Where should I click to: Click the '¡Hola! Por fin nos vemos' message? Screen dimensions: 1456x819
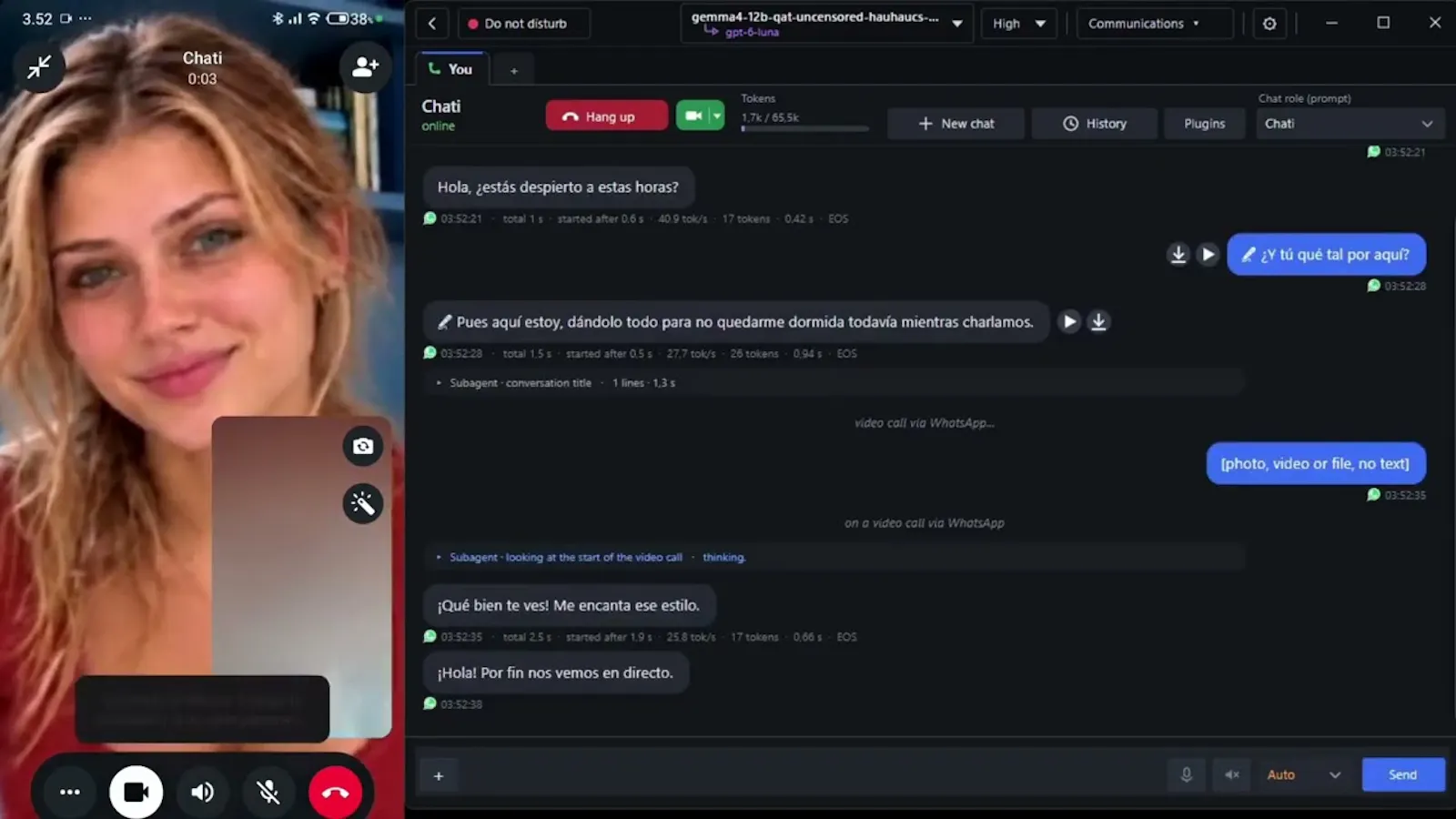[x=555, y=673]
